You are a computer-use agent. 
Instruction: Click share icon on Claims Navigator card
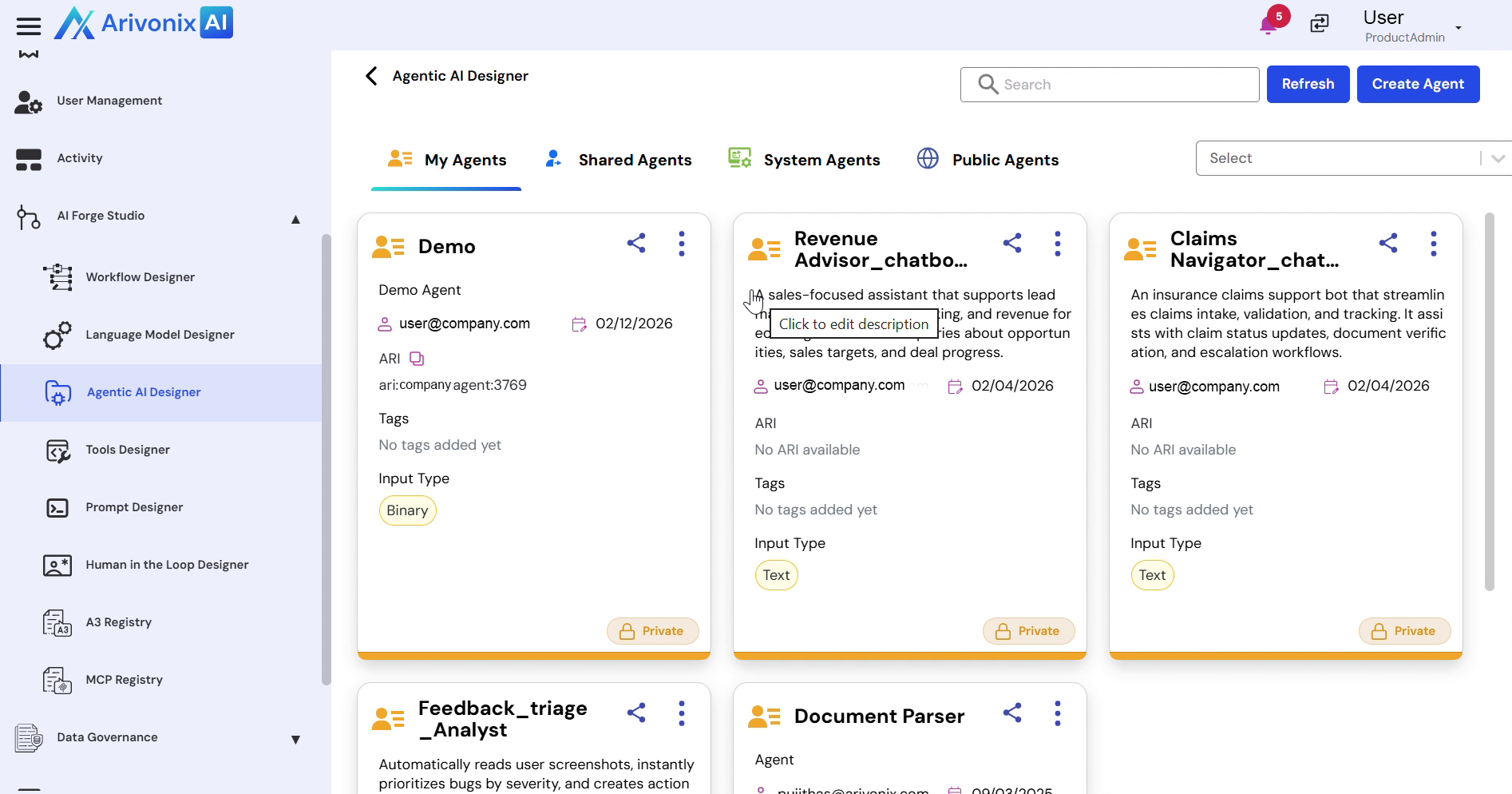coord(1388,244)
